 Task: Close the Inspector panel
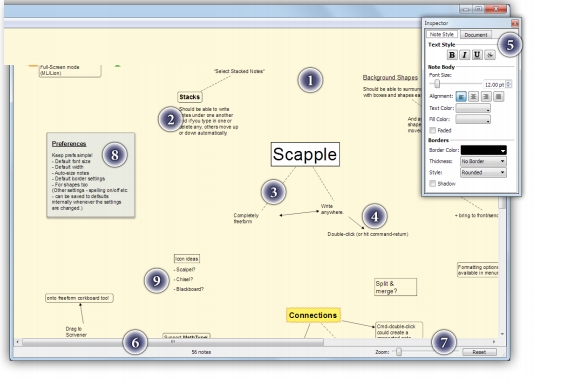[x=515, y=24]
